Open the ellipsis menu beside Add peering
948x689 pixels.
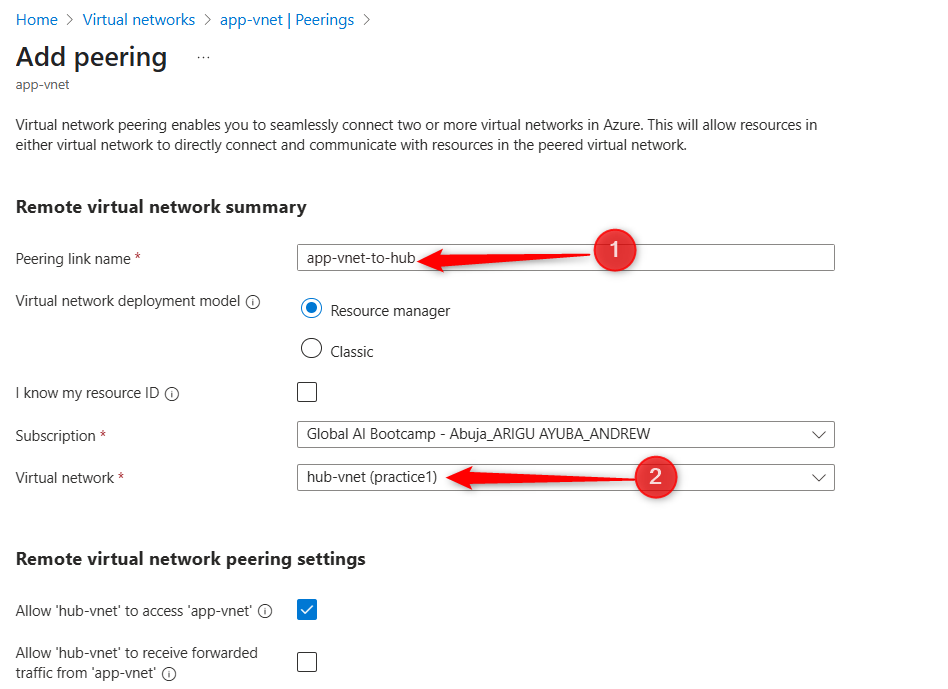coord(204,58)
